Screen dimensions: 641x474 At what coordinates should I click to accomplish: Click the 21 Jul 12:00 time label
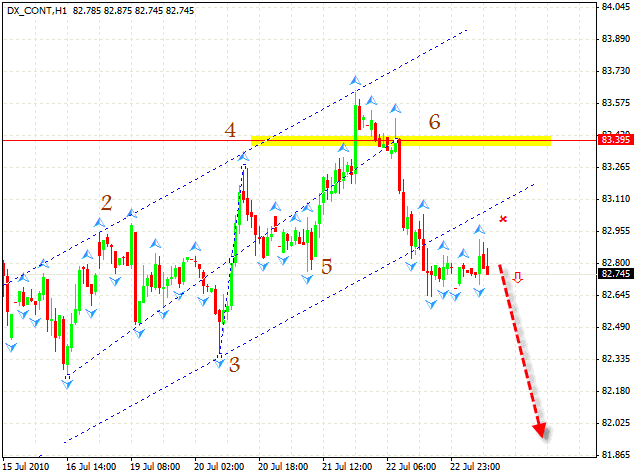pos(347,467)
